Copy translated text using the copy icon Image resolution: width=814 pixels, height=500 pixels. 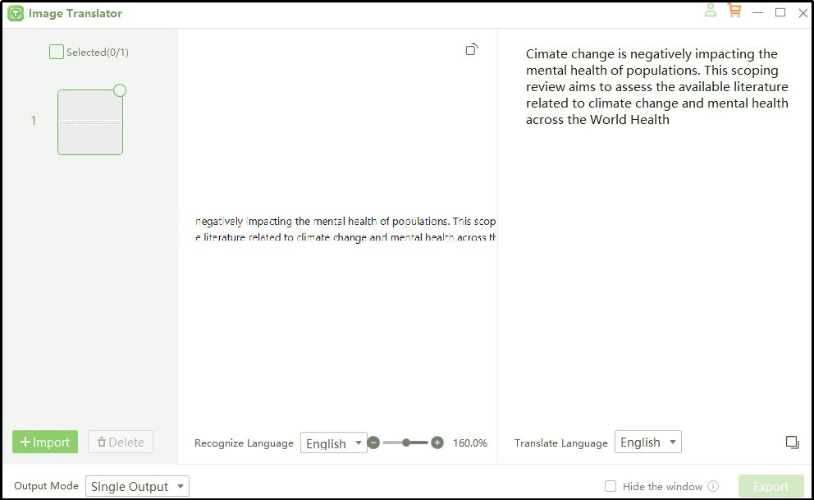(x=792, y=442)
